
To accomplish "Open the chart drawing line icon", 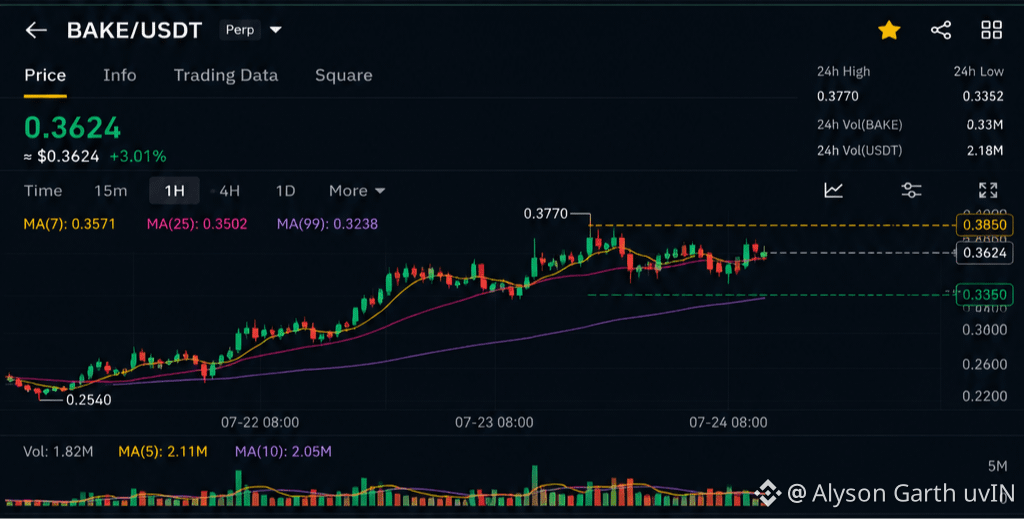I will point(833,190).
